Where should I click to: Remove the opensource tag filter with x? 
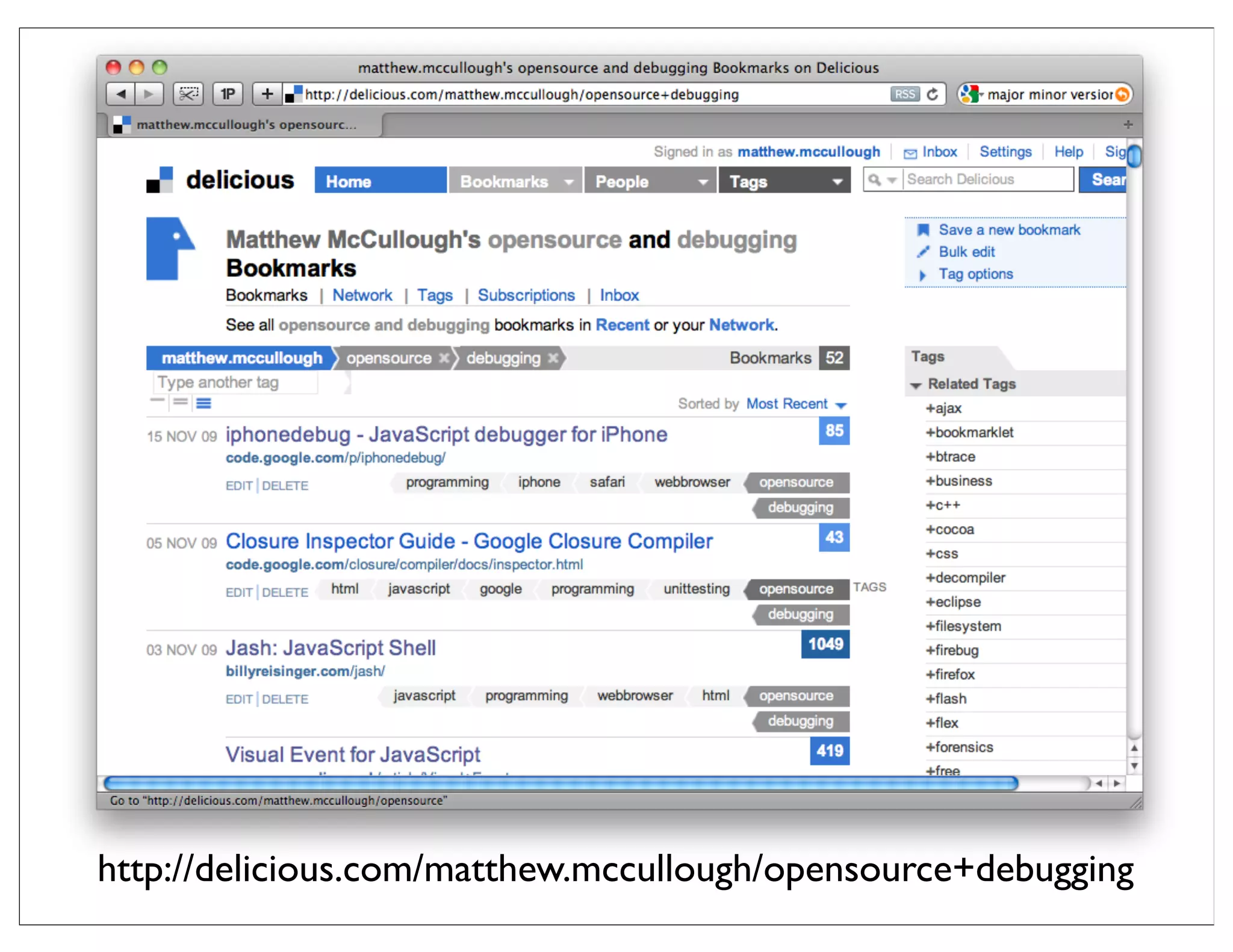click(x=444, y=359)
